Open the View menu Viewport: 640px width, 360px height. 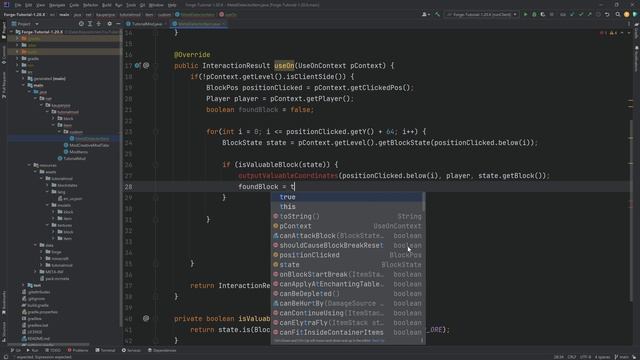(40, 5)
